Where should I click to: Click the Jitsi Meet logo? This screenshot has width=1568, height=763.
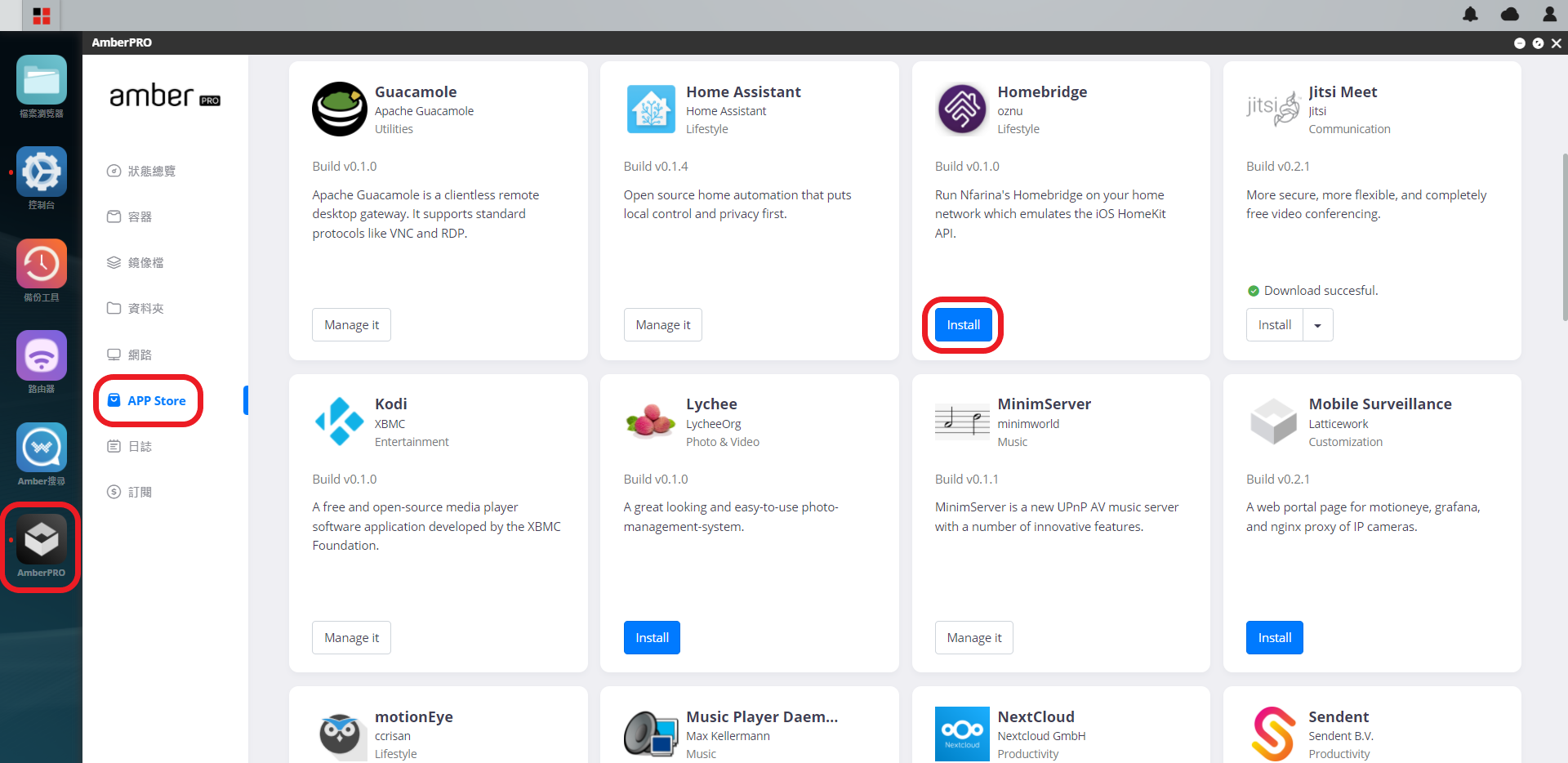coord(1273,109)
